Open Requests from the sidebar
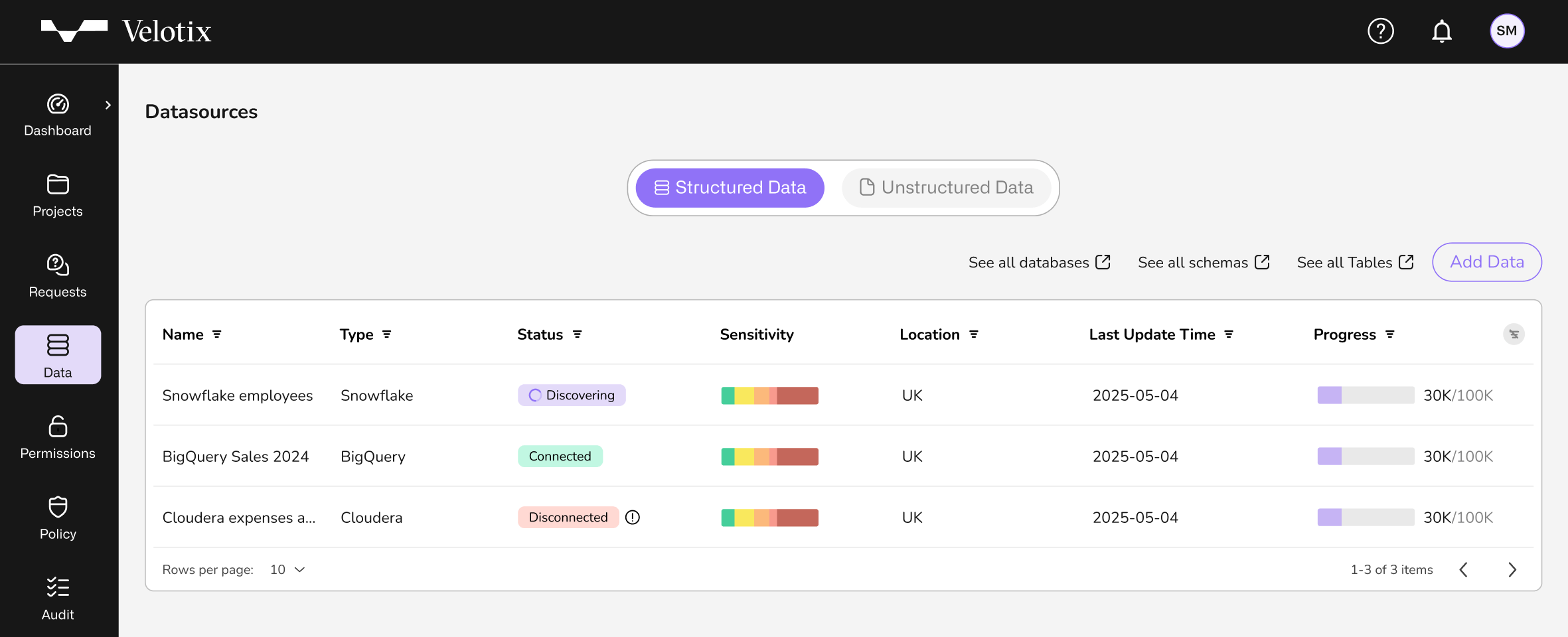Viewport: 1568px width, 637px height. pos(58,277)
